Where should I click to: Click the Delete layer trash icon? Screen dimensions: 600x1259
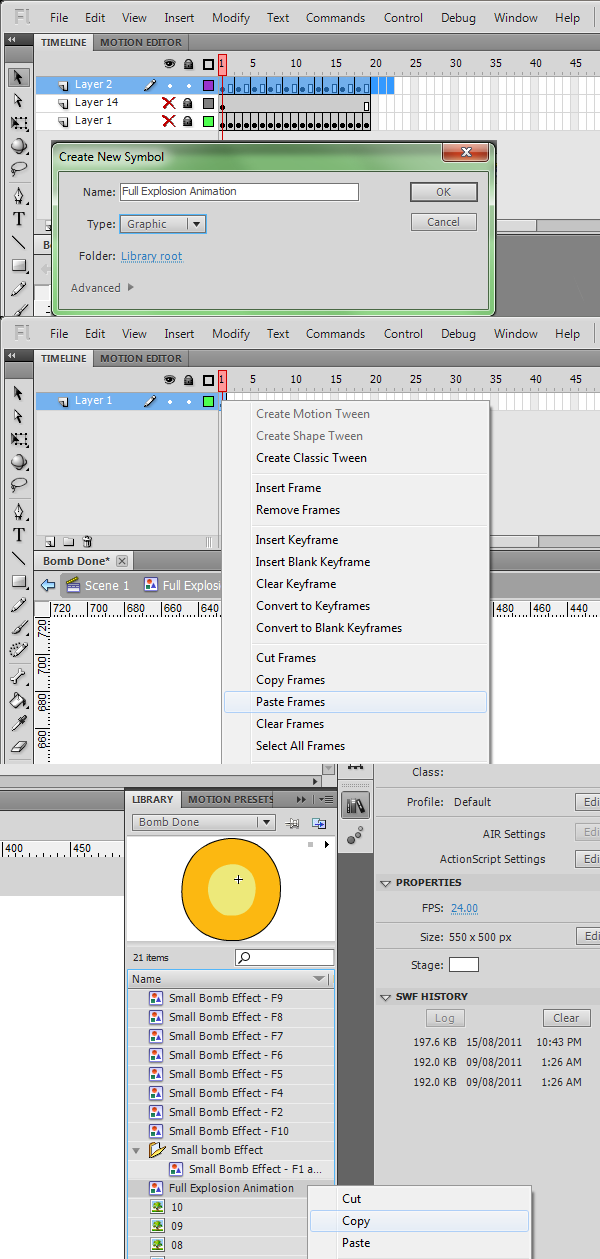(87, 541)
